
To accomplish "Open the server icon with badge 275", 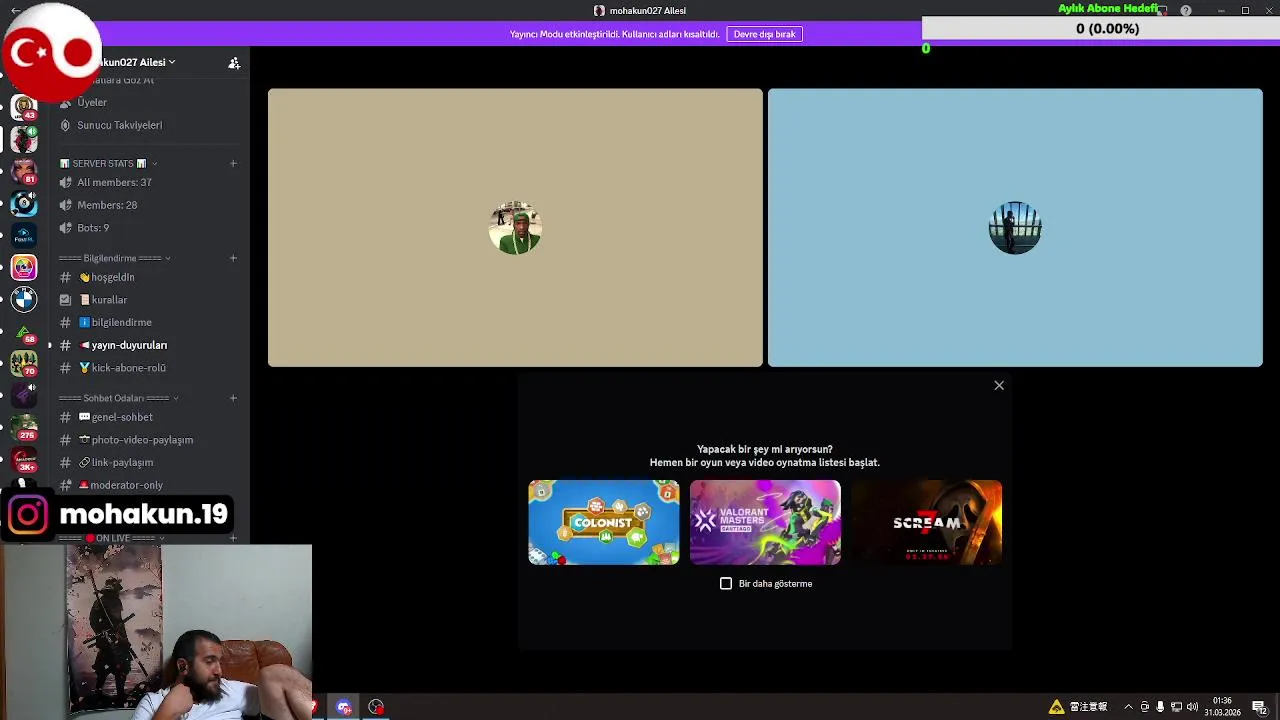I will click(24, 428).
